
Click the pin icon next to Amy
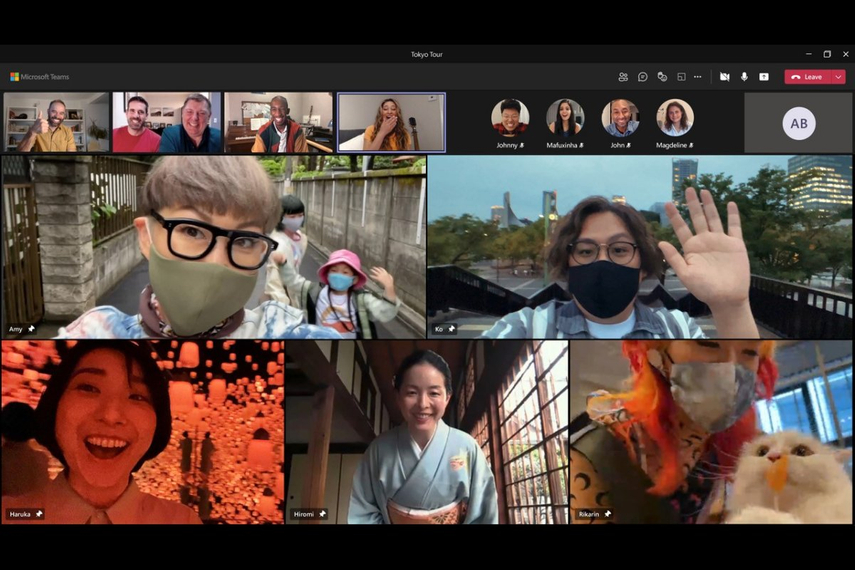click(x=31, y=329)
